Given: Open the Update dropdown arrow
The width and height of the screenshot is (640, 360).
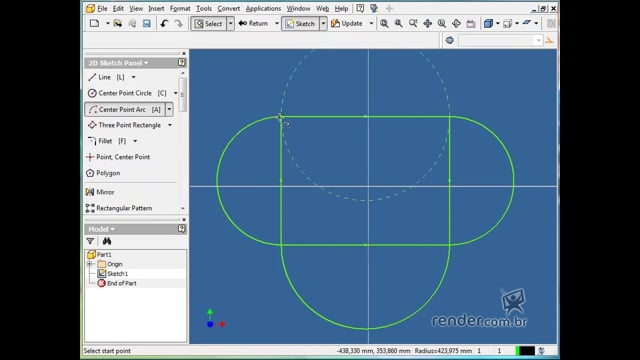Looking at the screenshot, I should (371, 24).
